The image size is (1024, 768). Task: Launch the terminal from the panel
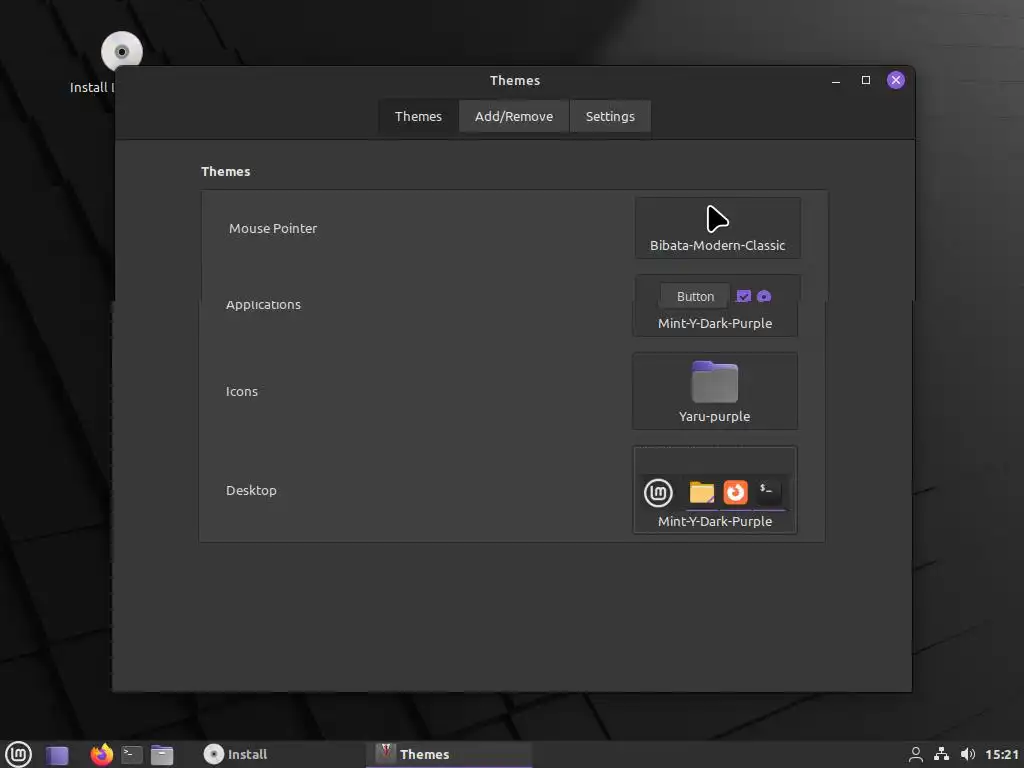pos(132,755)
